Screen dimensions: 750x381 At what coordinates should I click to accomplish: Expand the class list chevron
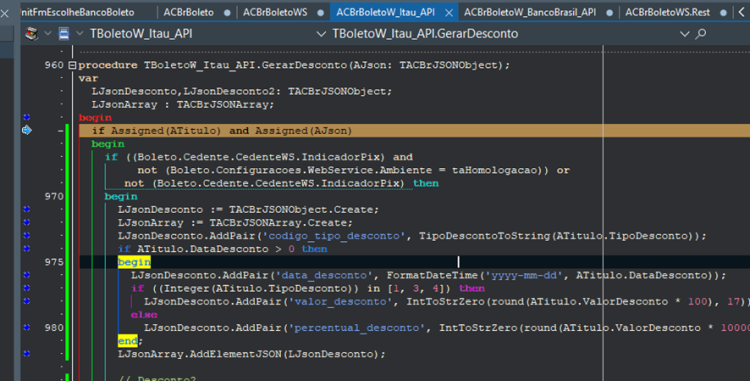click(321, 34)
